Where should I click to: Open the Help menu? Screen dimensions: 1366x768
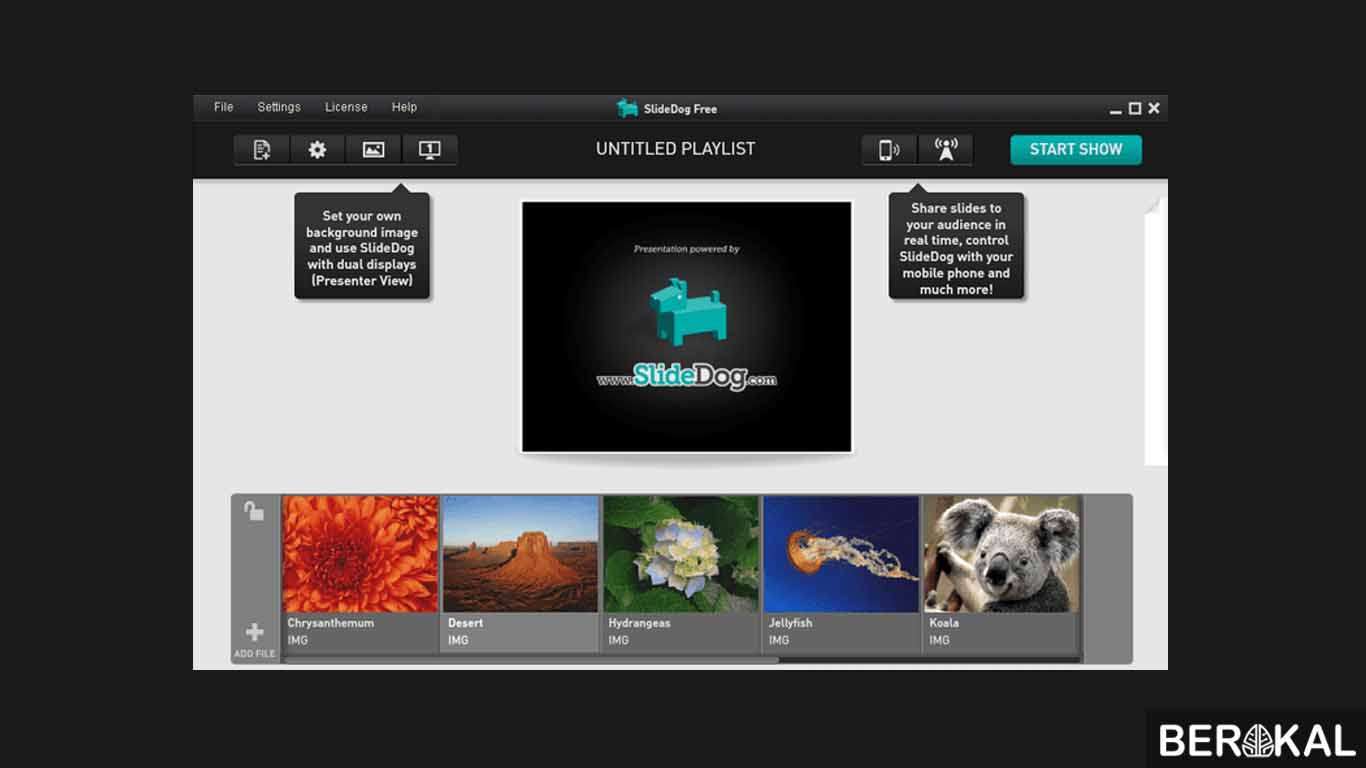pyautogui.click(x=404, y=107)
